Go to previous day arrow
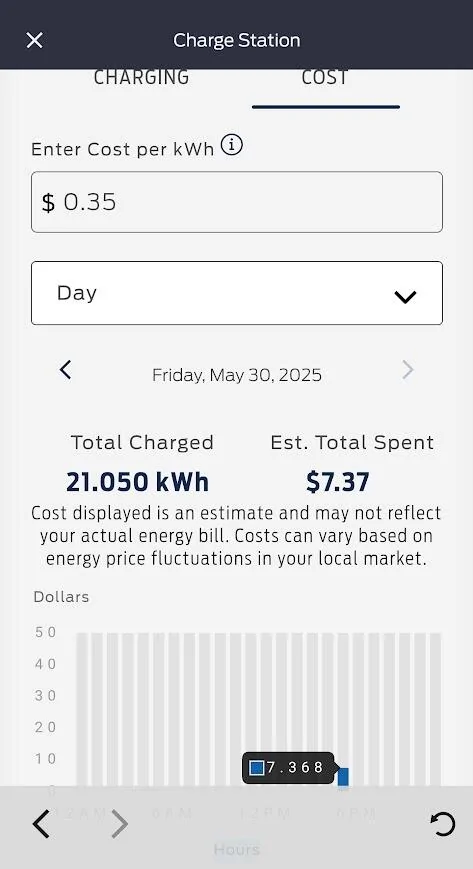This screenshot has width=473, height=869. pos(65,369)
